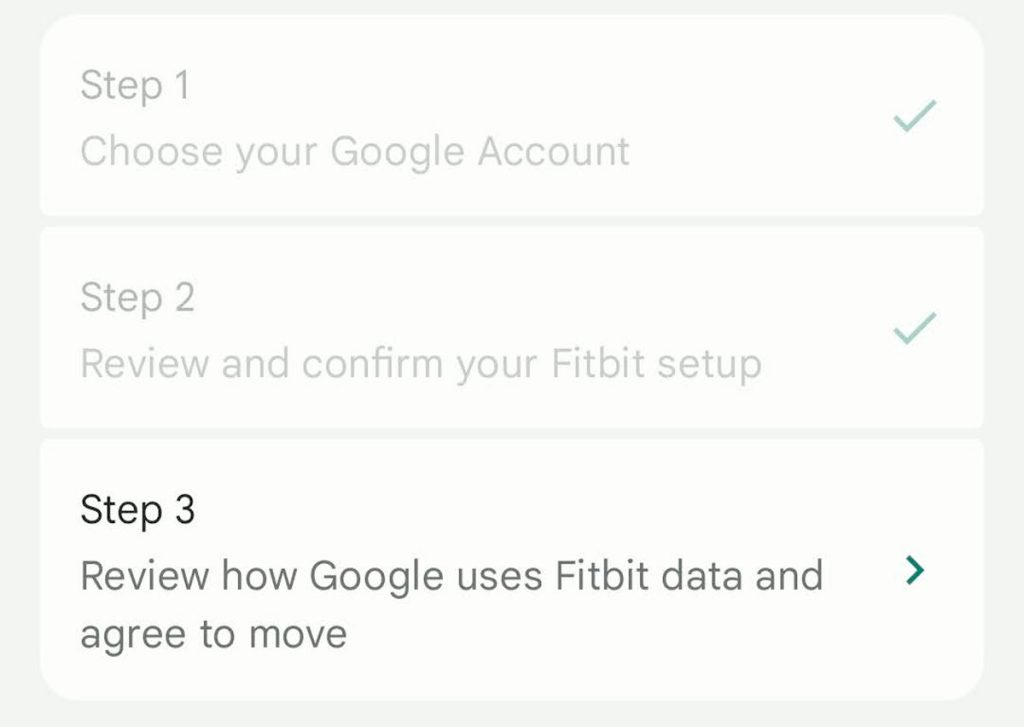
Task: Click the Step 1 completed checkmark icon
Action: [x=914, y=116]
